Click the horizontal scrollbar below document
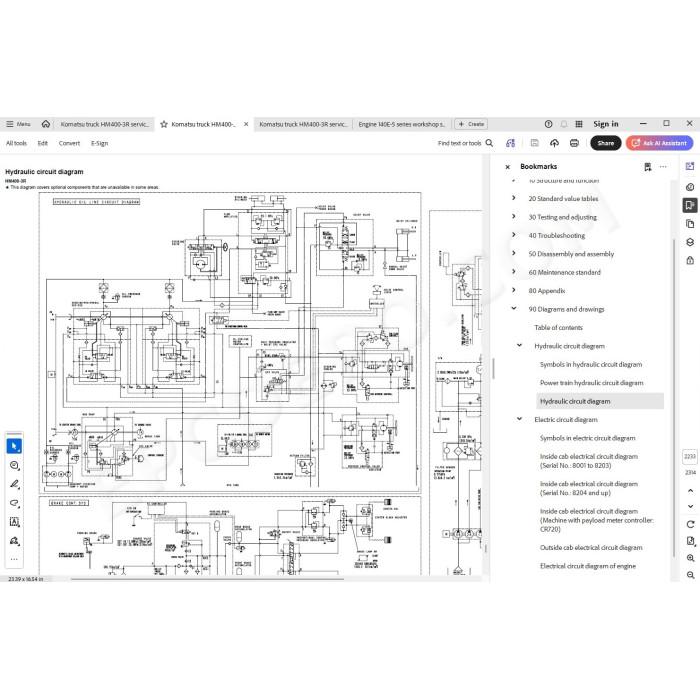 point(208,579)
